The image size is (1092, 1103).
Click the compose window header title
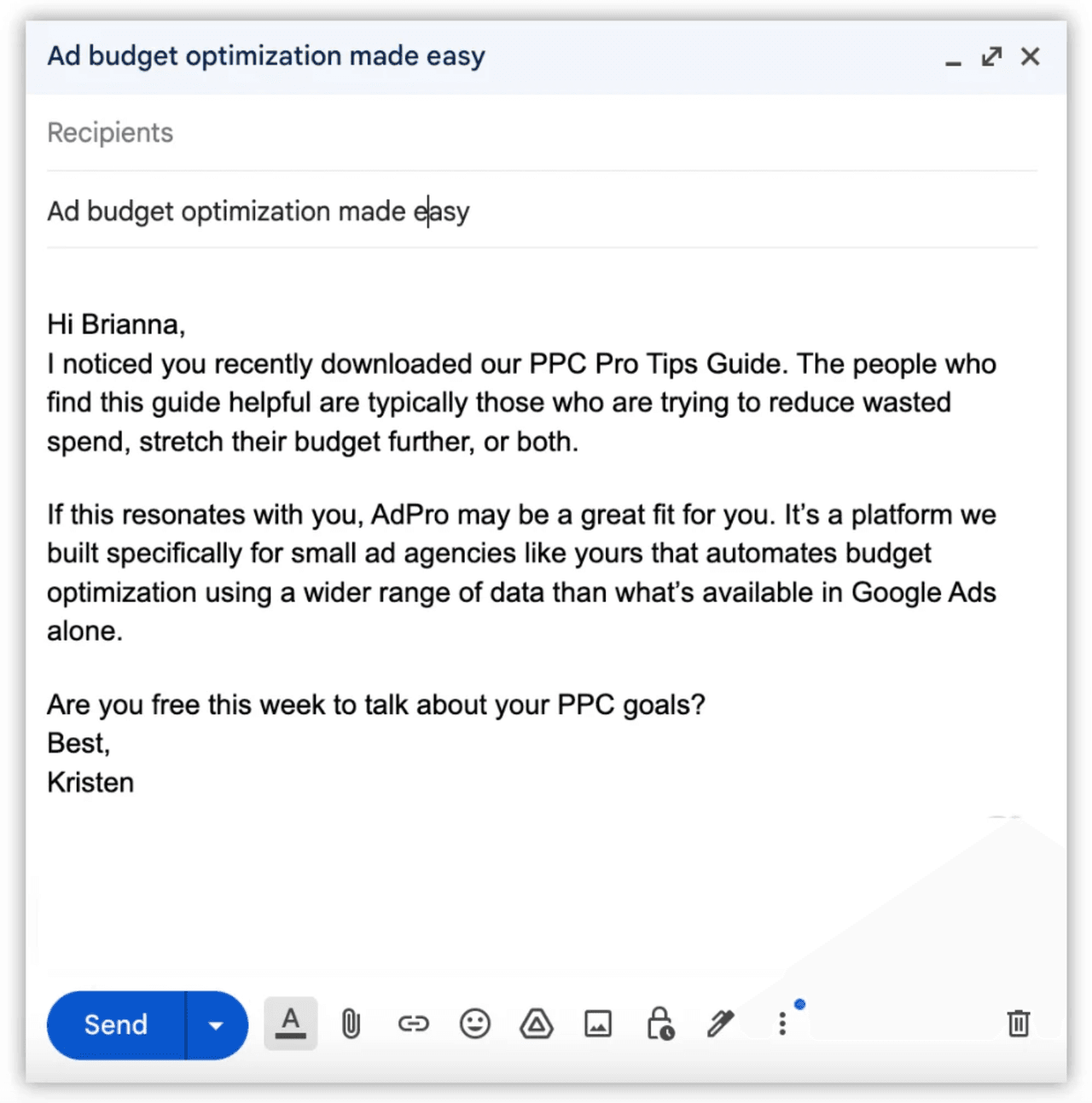click(x=266, y=56)
